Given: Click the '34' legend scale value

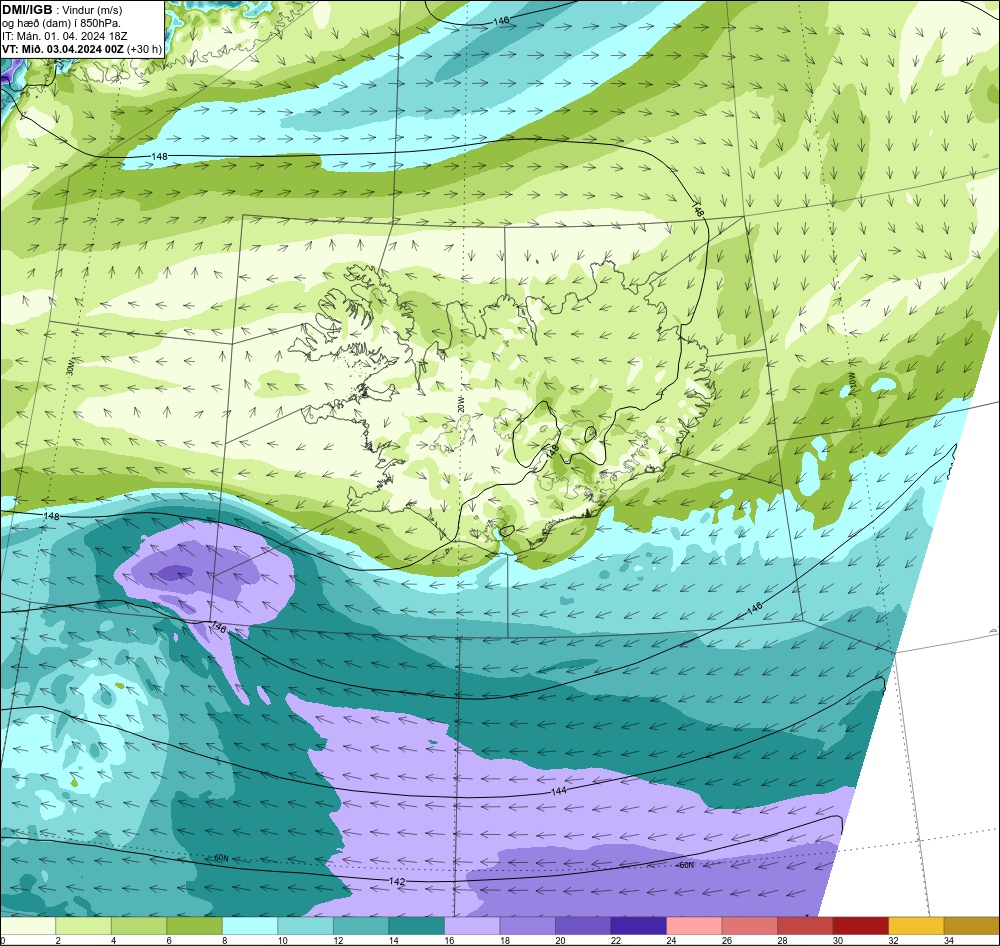Looking at the screenshot, I should click(x=948, y=940).
